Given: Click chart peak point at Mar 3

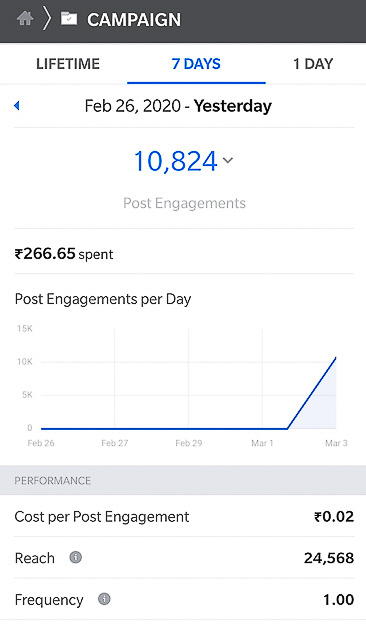Looking at the screenshot, I should click(x=336, y=357).
